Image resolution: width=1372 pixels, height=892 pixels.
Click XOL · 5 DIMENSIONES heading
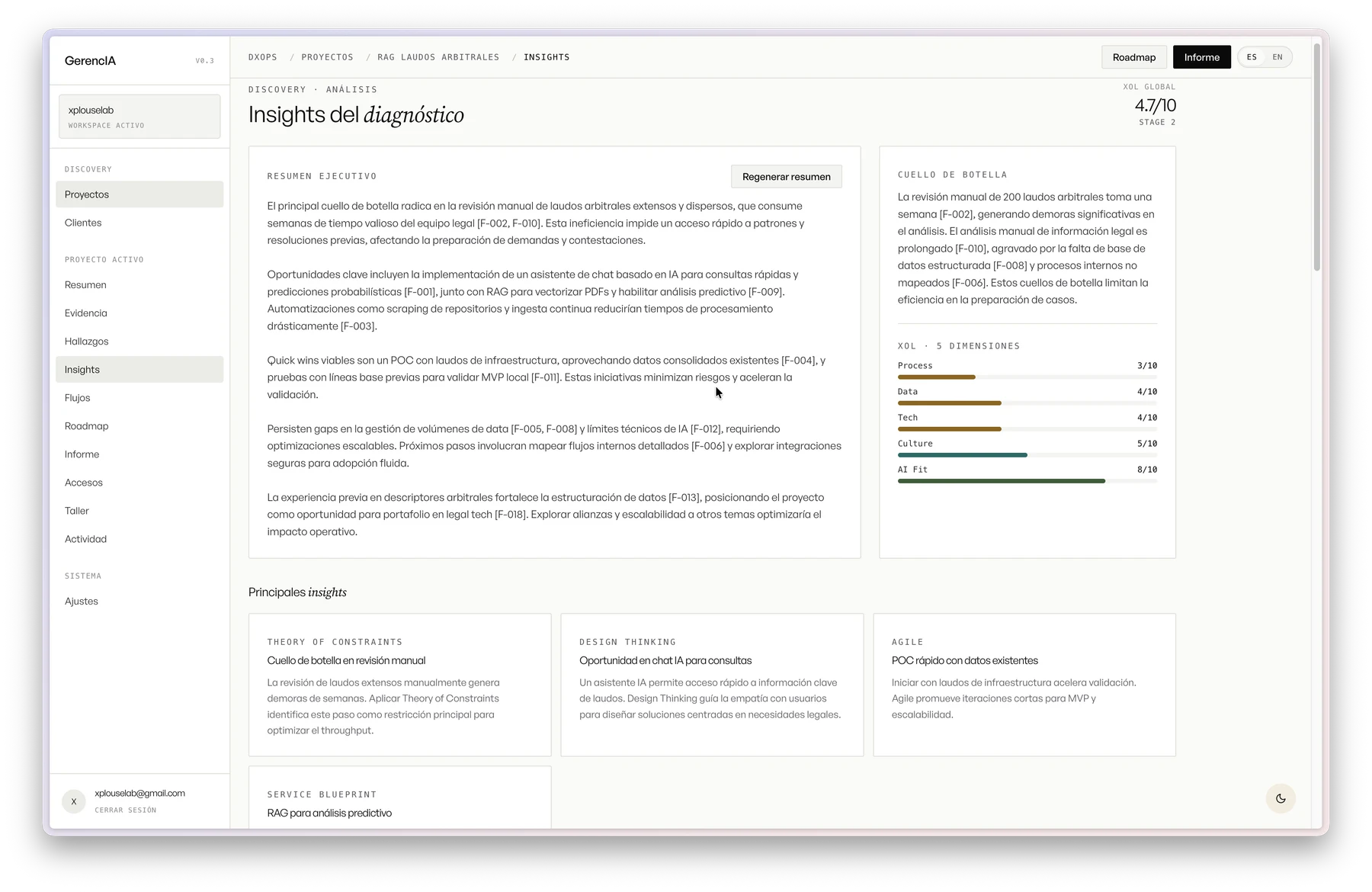coord(958,346)
